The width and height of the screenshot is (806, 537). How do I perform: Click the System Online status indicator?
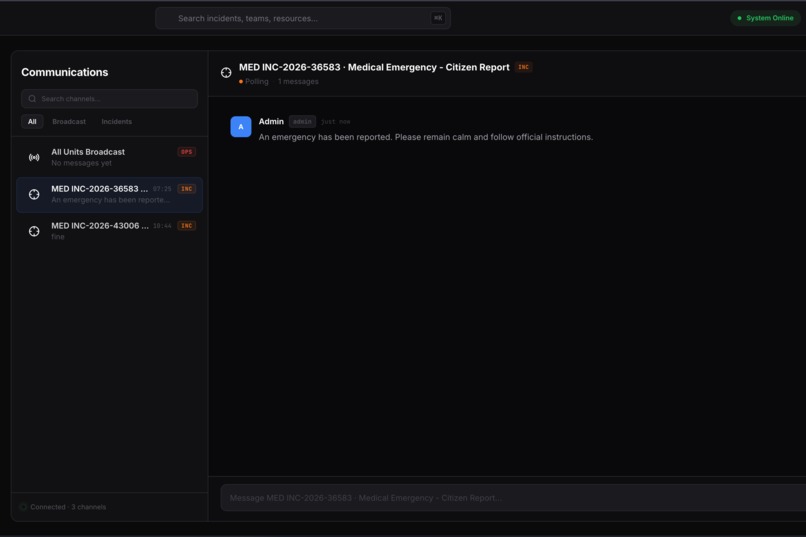765,18
